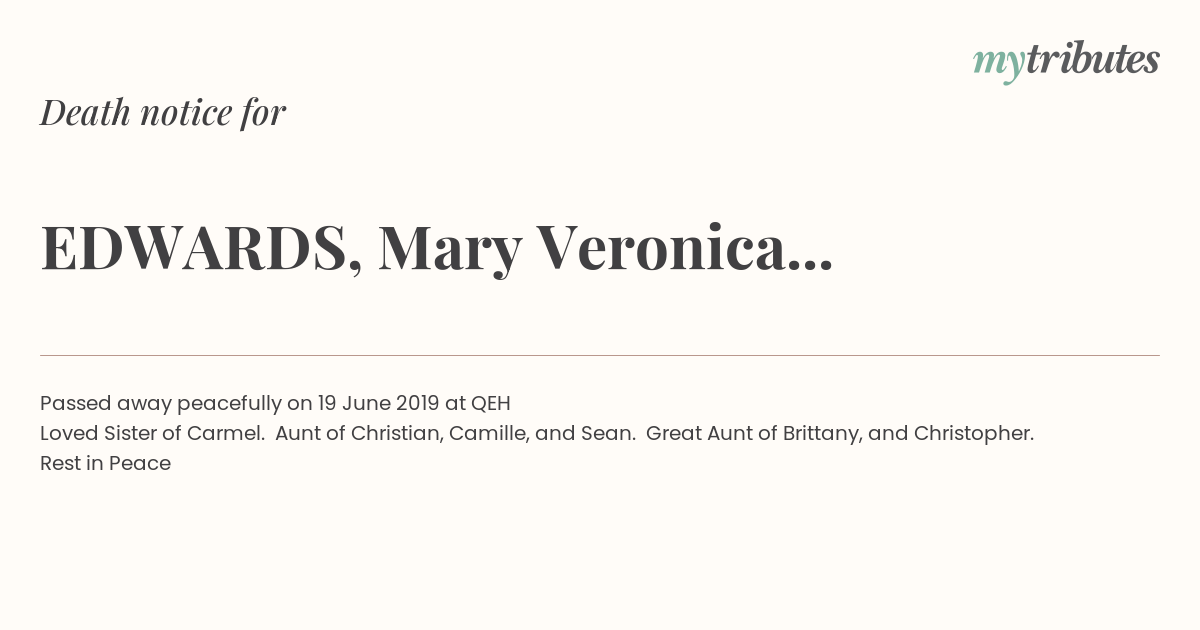
Task: Select the "Passed away peacefully" sentence
Action: (x=275, y=403)
